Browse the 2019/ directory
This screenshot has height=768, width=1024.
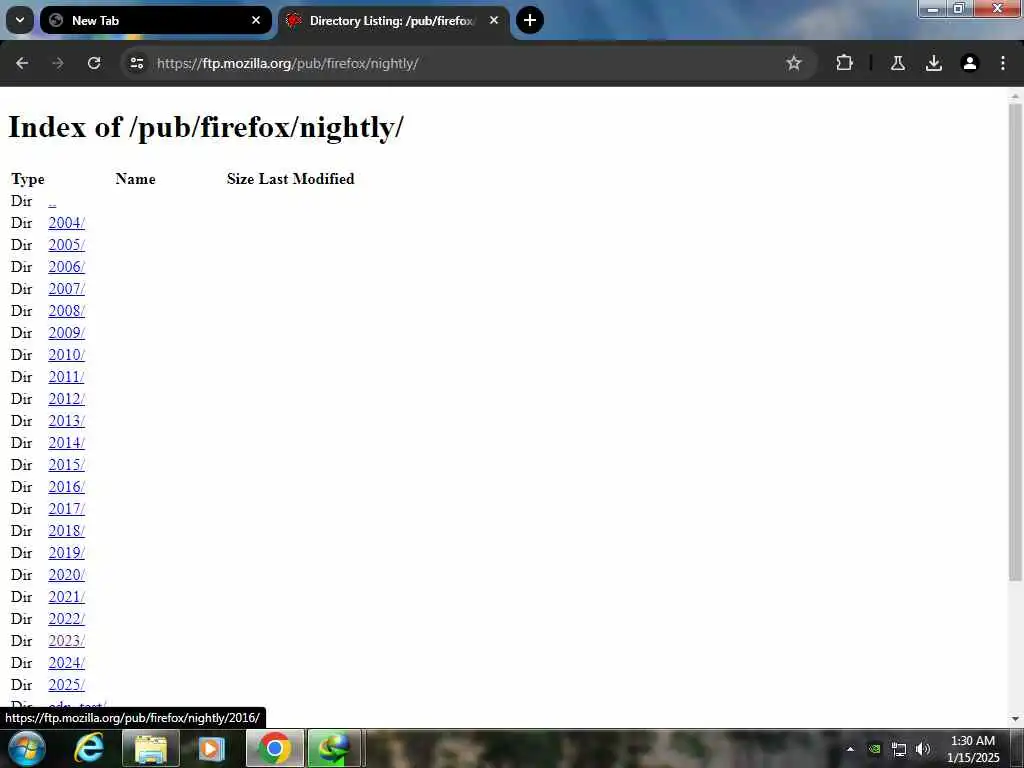click(x=67, y=553)
